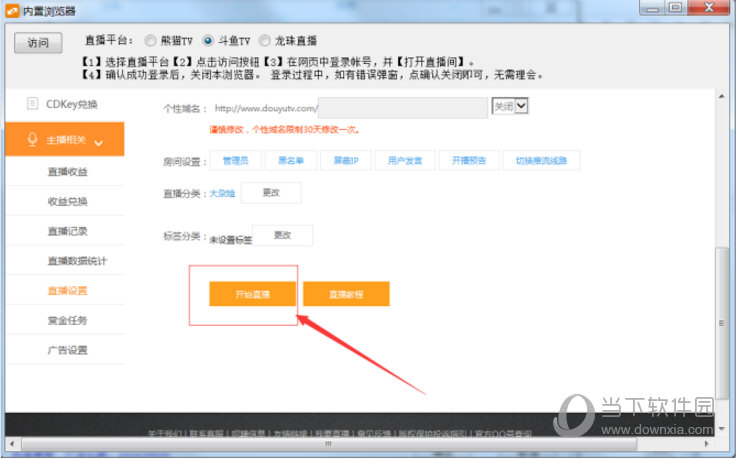Open 直播记录 in the sidebar
The height and width of the screenshot is (459, 738).
(x=67, y=231)
